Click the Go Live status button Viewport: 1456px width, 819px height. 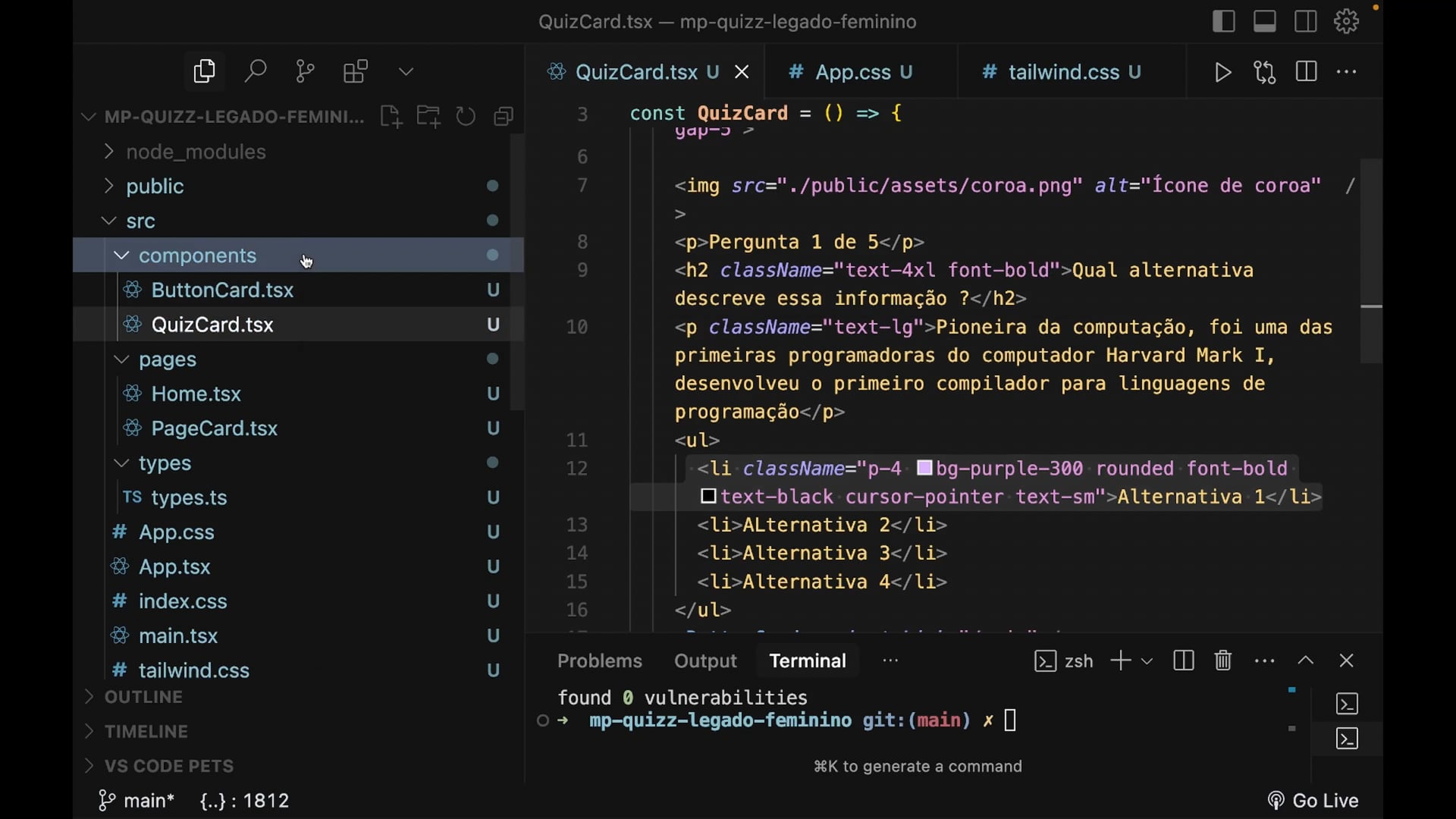(1313, 801)
